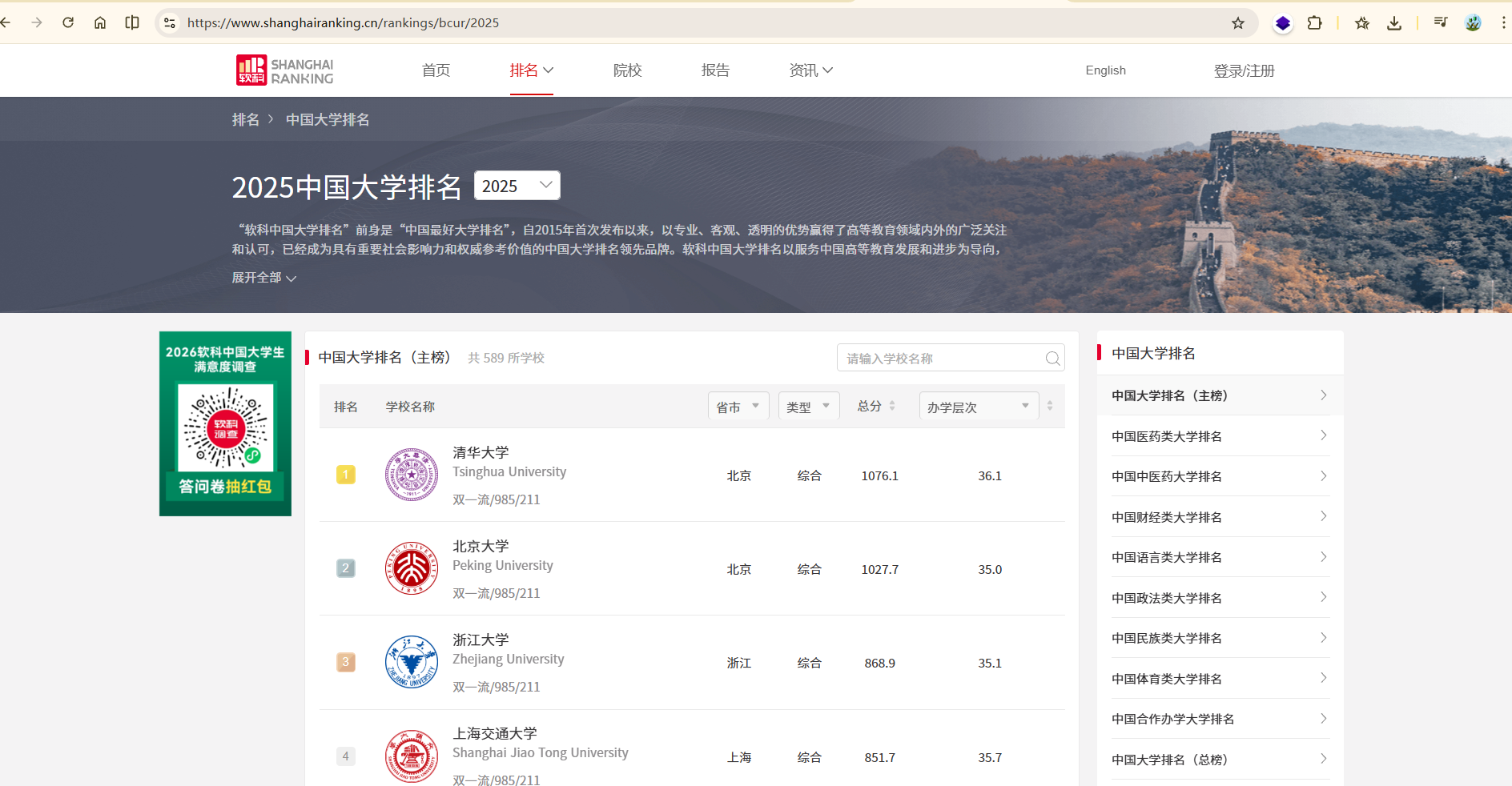
Task: Open the year 2025 dropdown
Action: click(517, 186)
